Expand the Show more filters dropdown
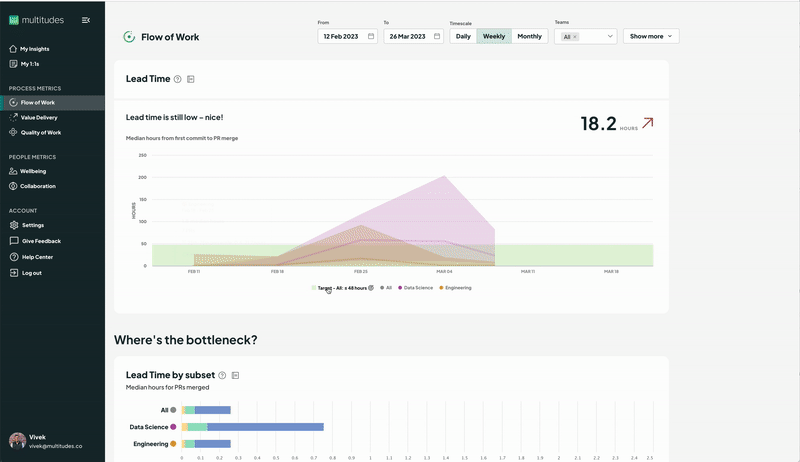This screenshot has width=800, height=462. pyautogui.click(x=651, y=36)
